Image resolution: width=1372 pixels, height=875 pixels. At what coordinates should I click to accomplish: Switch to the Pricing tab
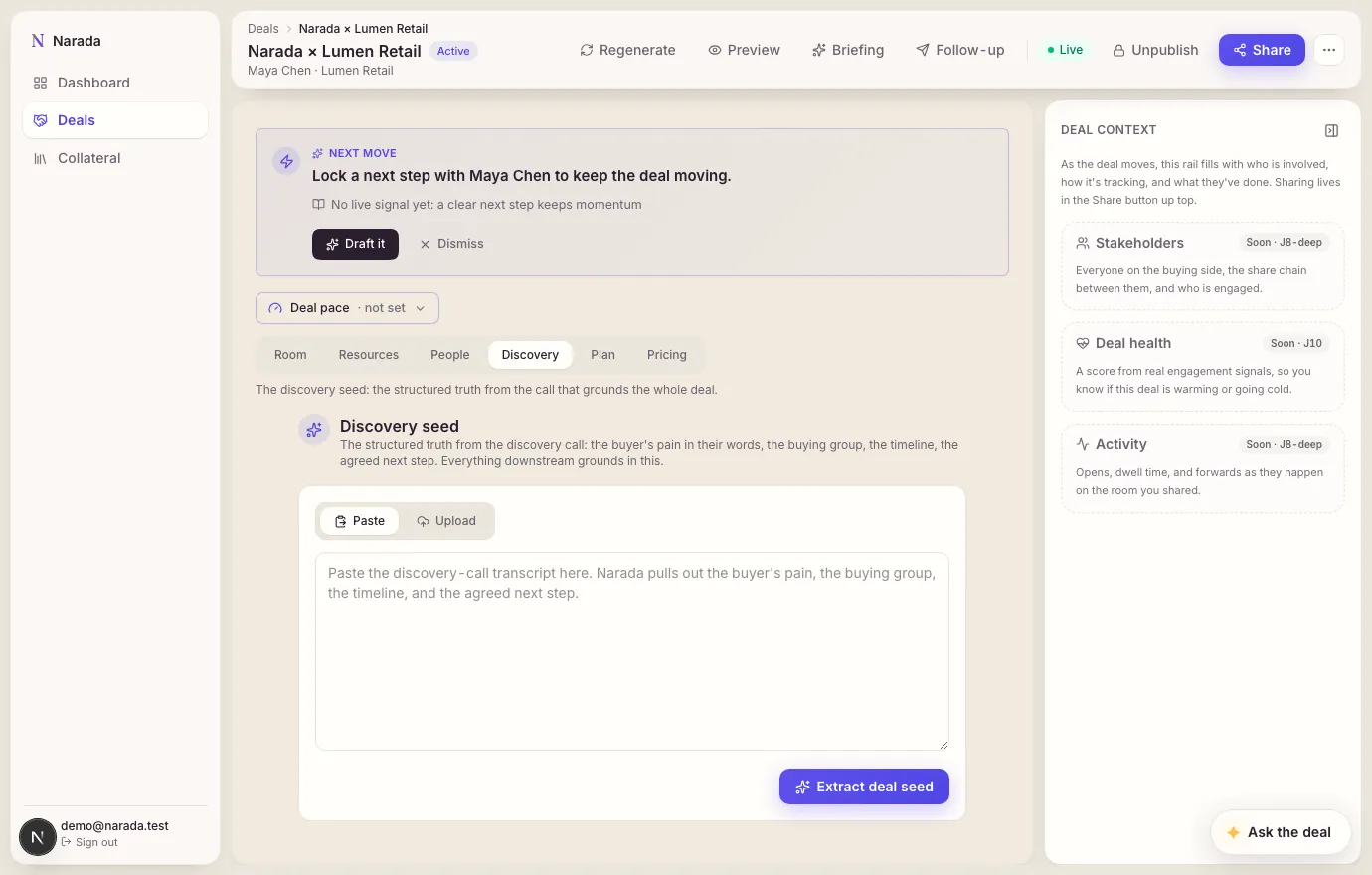tap(666, 355)
